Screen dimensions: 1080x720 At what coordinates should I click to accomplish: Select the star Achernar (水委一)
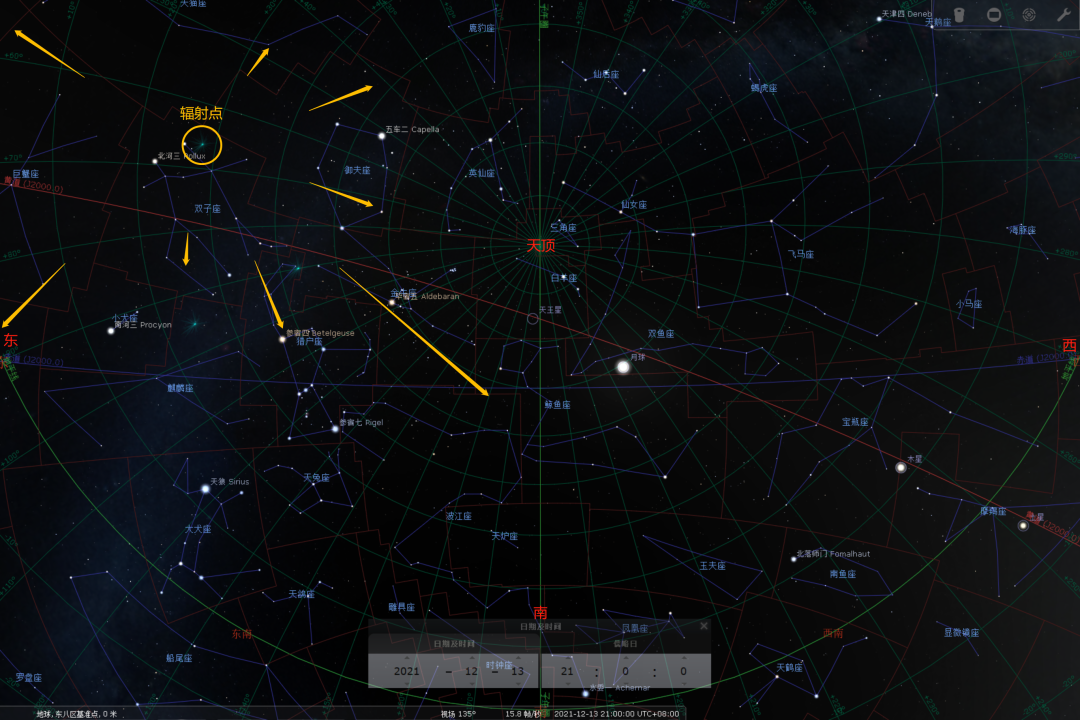(x=585, y=693)
